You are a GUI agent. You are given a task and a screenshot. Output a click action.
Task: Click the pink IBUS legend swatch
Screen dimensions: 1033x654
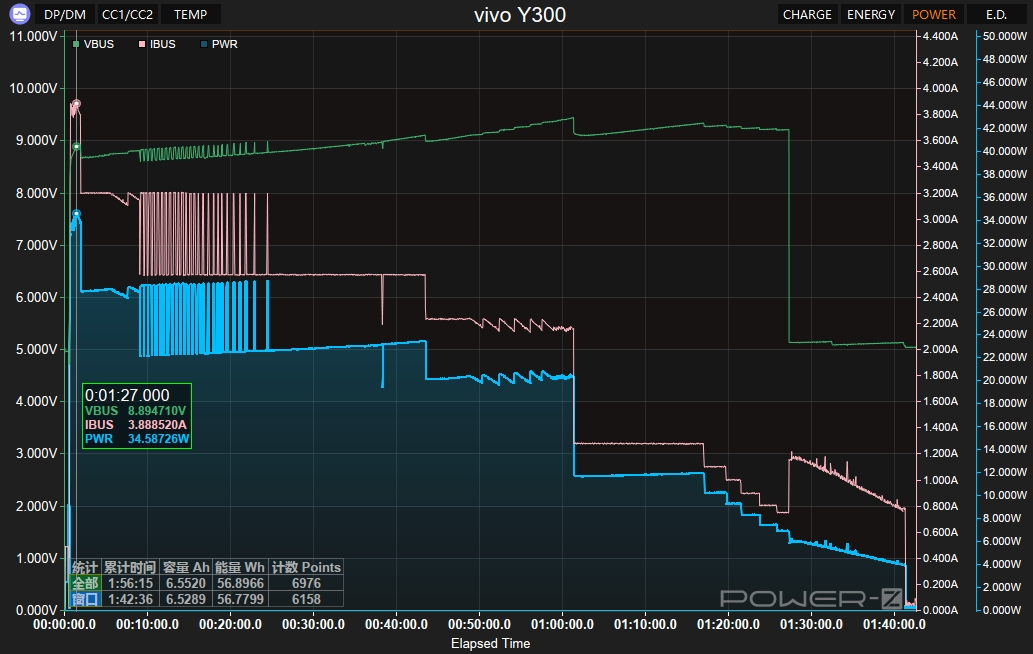coord(142,44)
